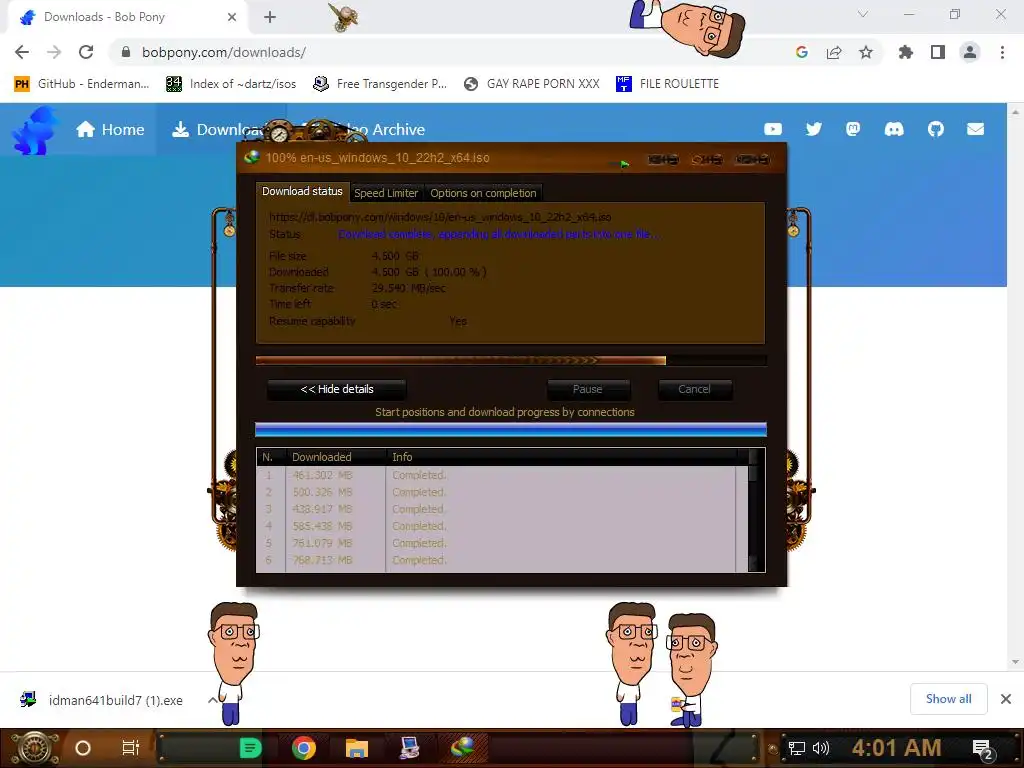Open Bob Pony's GitHub icon
Screen dimensions: 1024x768
936,129
